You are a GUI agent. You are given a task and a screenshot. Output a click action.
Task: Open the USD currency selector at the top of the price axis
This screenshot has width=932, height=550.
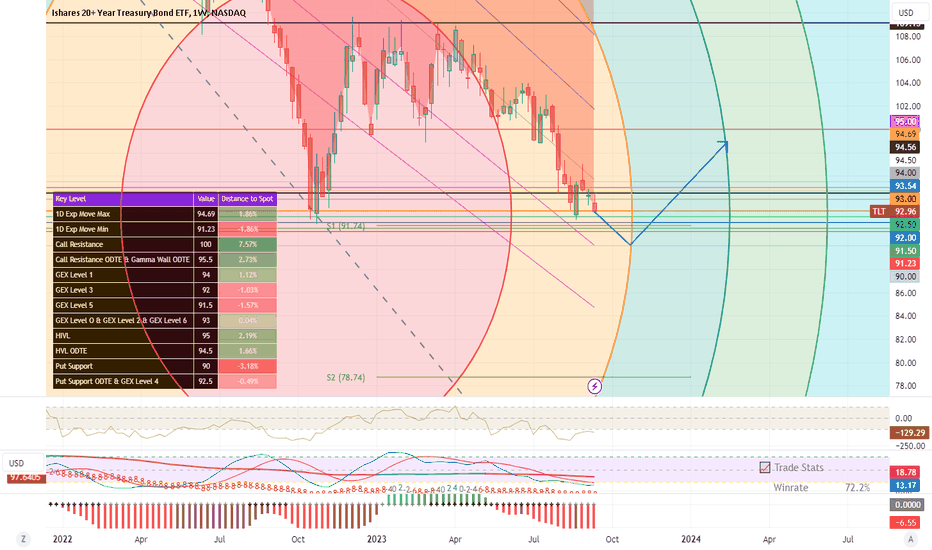[x=906, y=12]
